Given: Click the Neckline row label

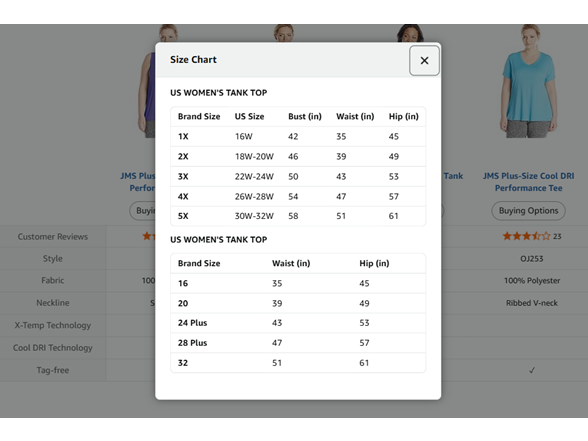Looking at the screenshot, I should pyautogui.click(x=52, y=303).
